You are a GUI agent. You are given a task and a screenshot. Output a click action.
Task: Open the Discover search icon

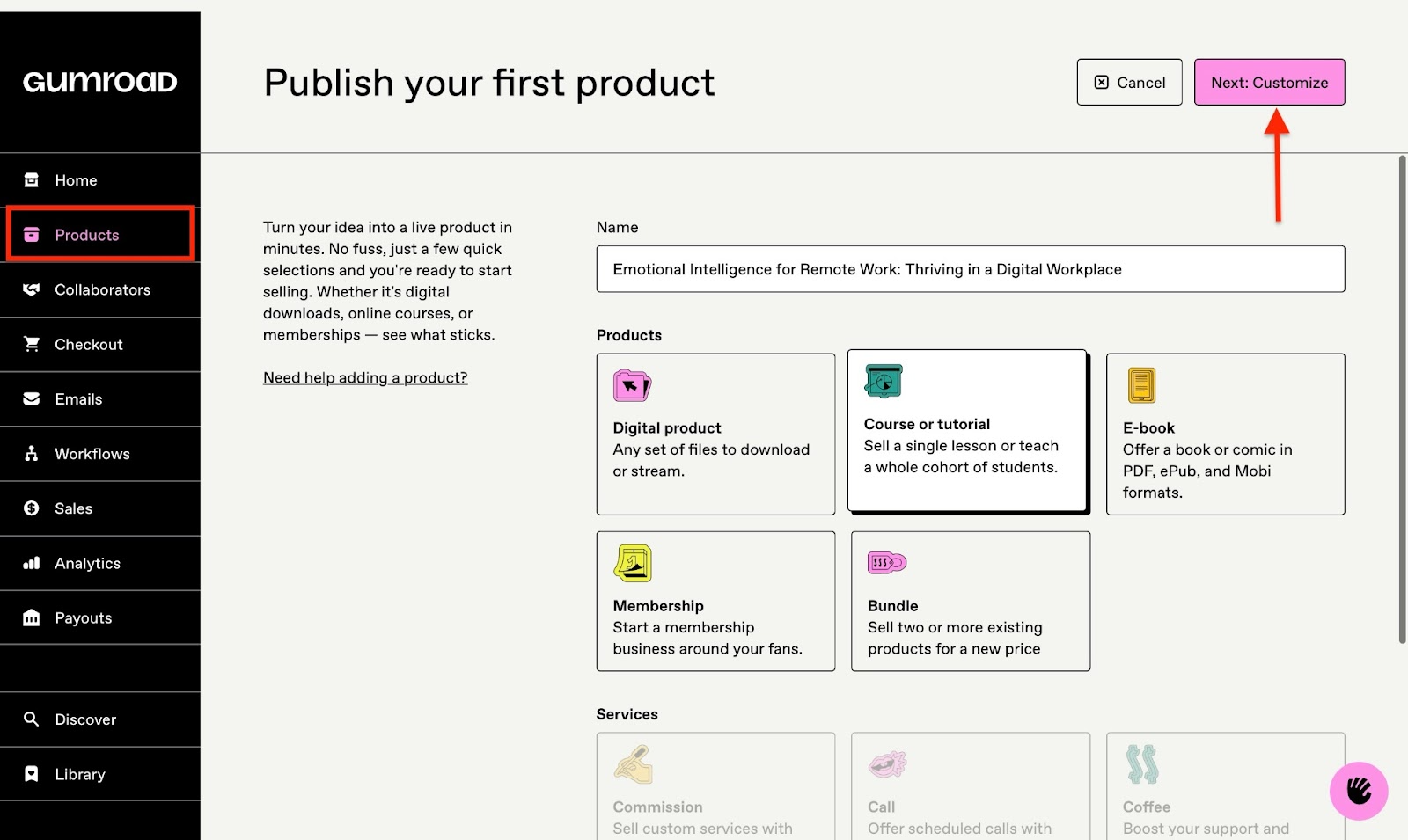tap(32, 719)
